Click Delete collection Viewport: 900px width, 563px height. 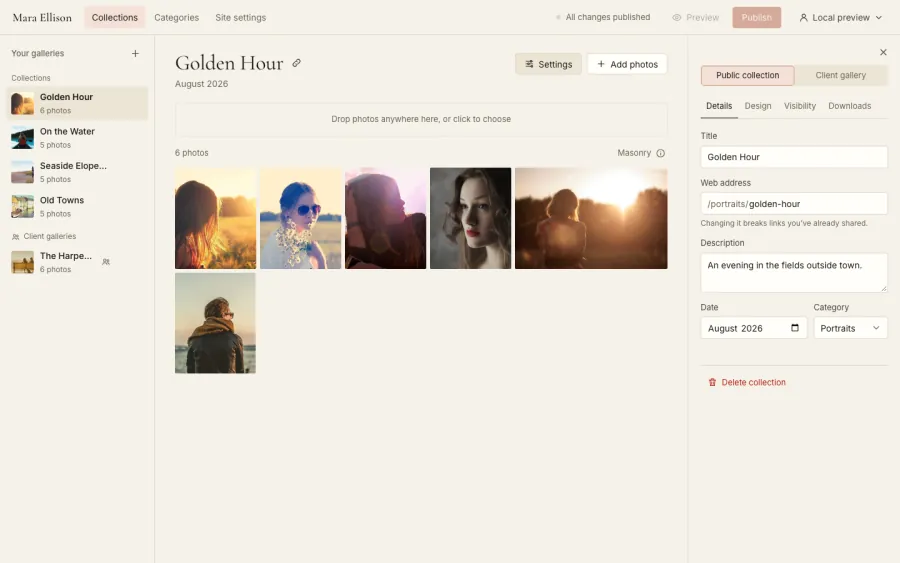(x=747, y=382)
